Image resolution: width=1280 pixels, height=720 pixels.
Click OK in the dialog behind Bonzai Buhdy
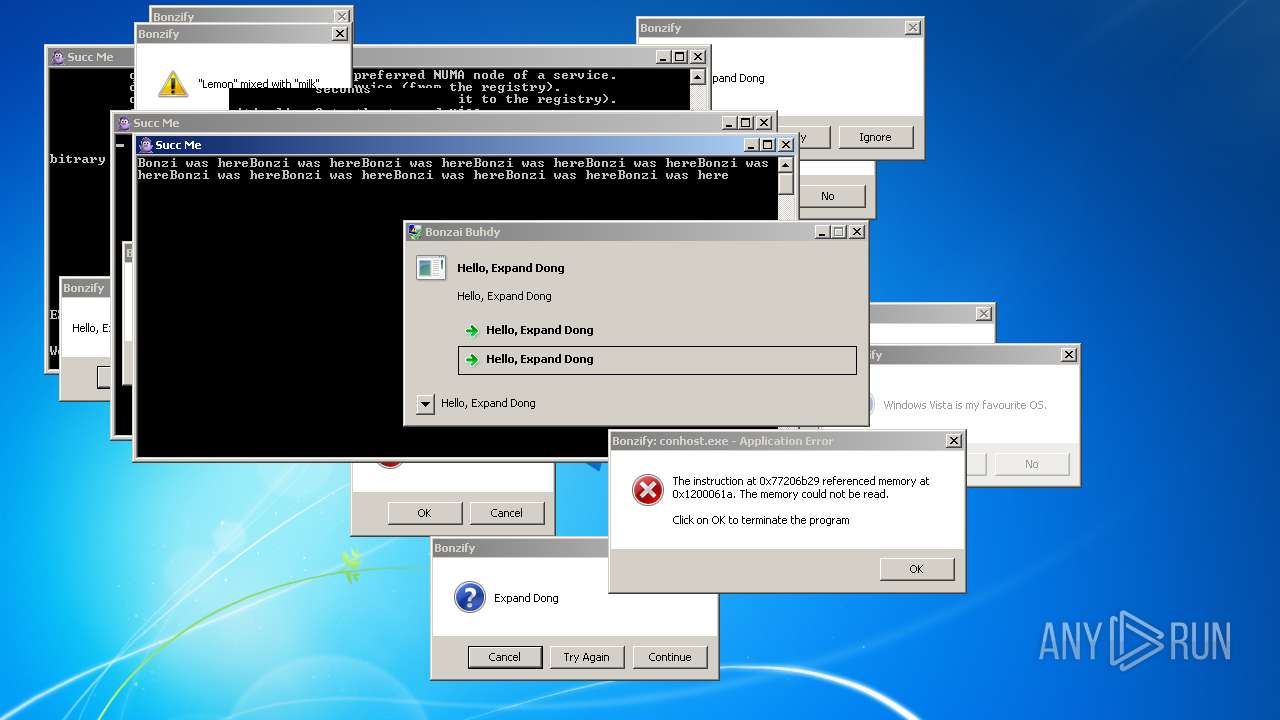coord(424,513)
